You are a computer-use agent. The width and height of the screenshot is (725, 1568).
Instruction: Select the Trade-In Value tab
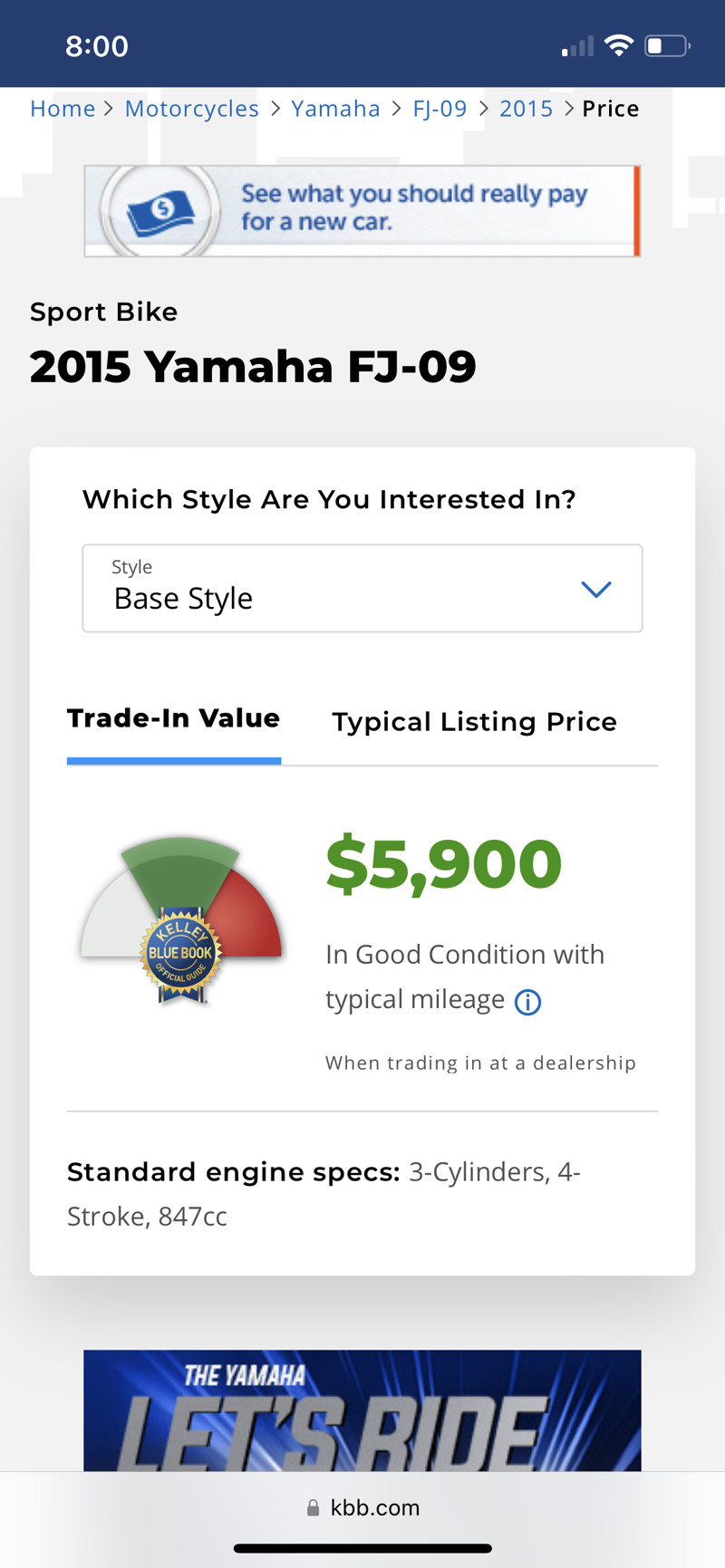click(173, 719)
